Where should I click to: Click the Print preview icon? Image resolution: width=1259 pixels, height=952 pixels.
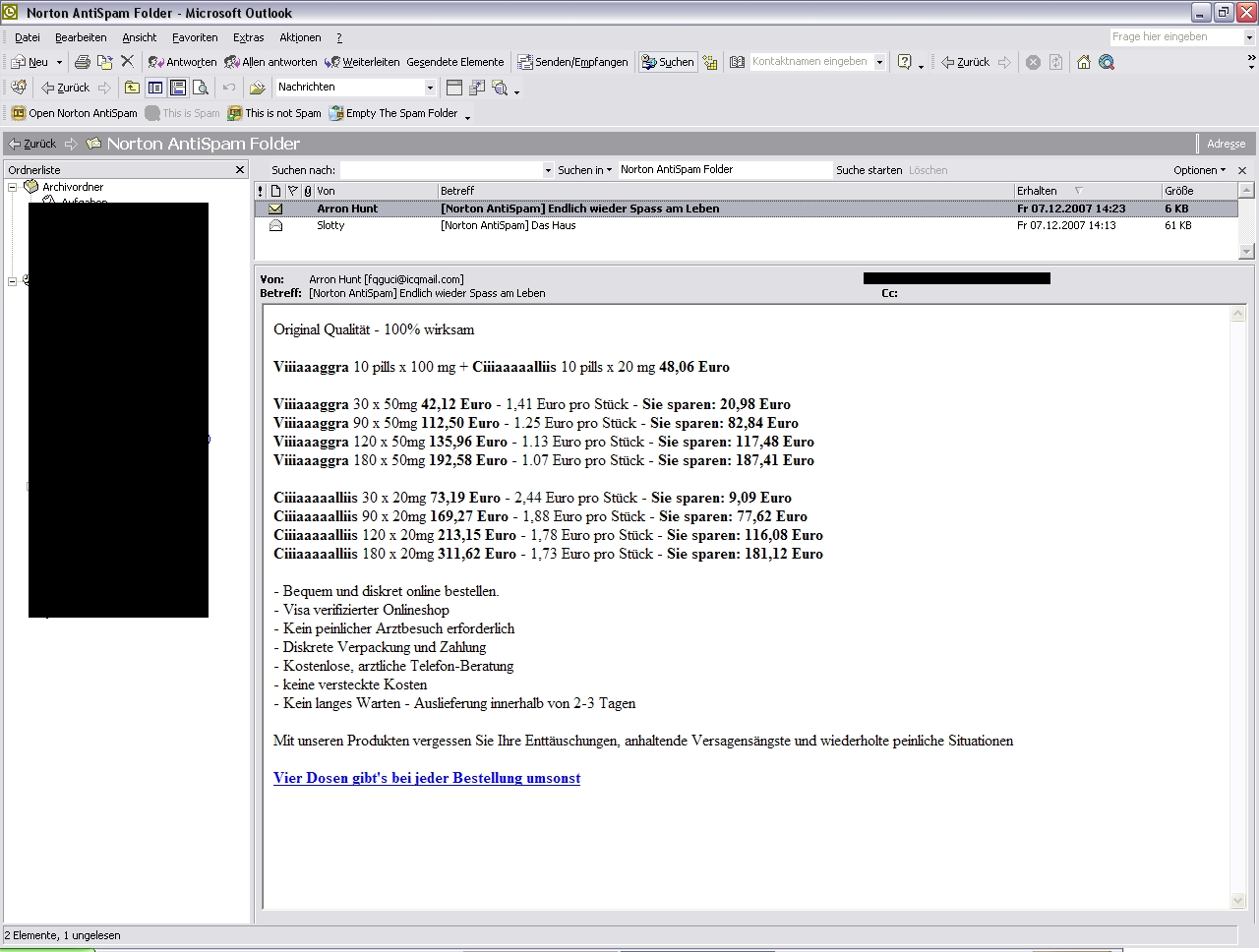point(201,88)
